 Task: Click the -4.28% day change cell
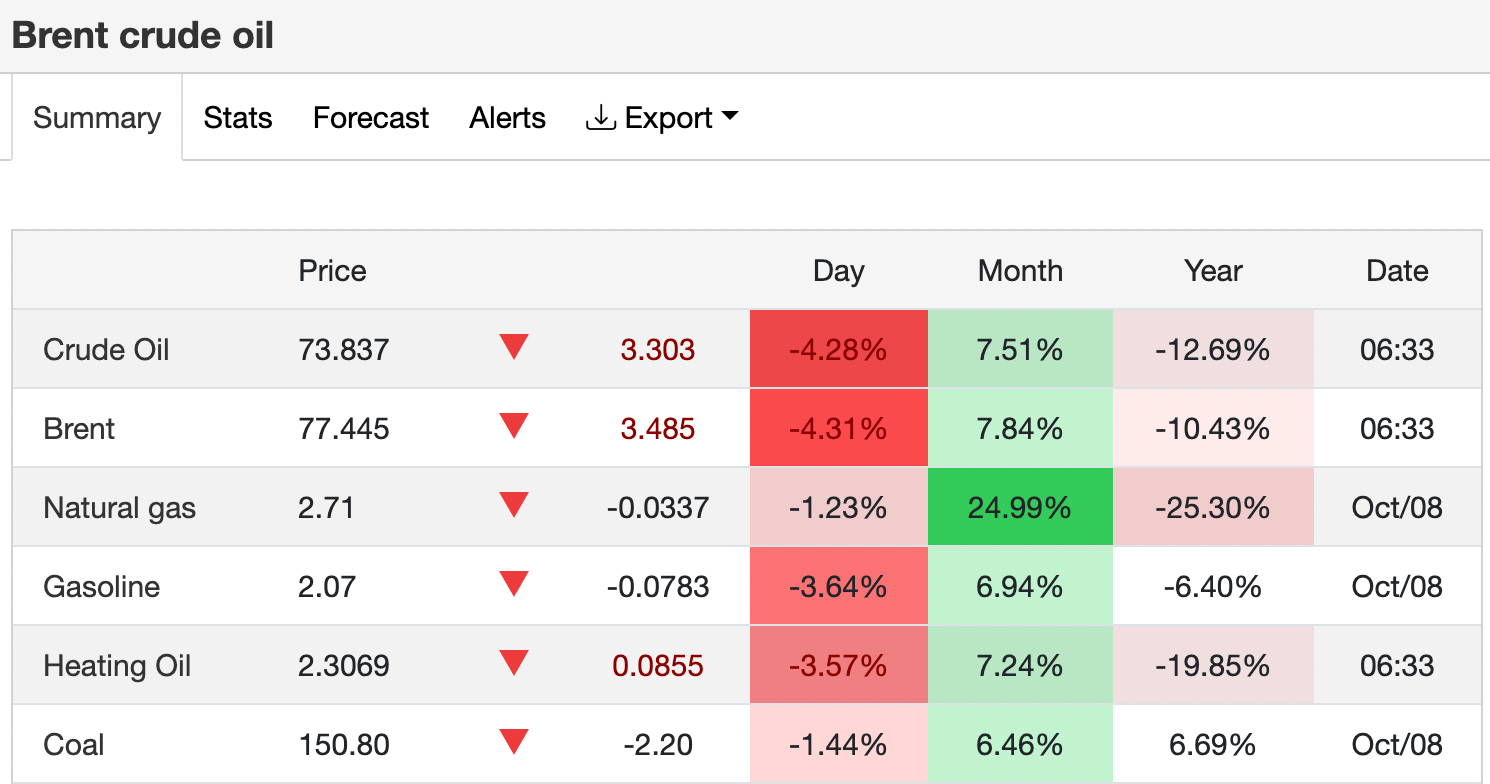click(x=839, y=349)
